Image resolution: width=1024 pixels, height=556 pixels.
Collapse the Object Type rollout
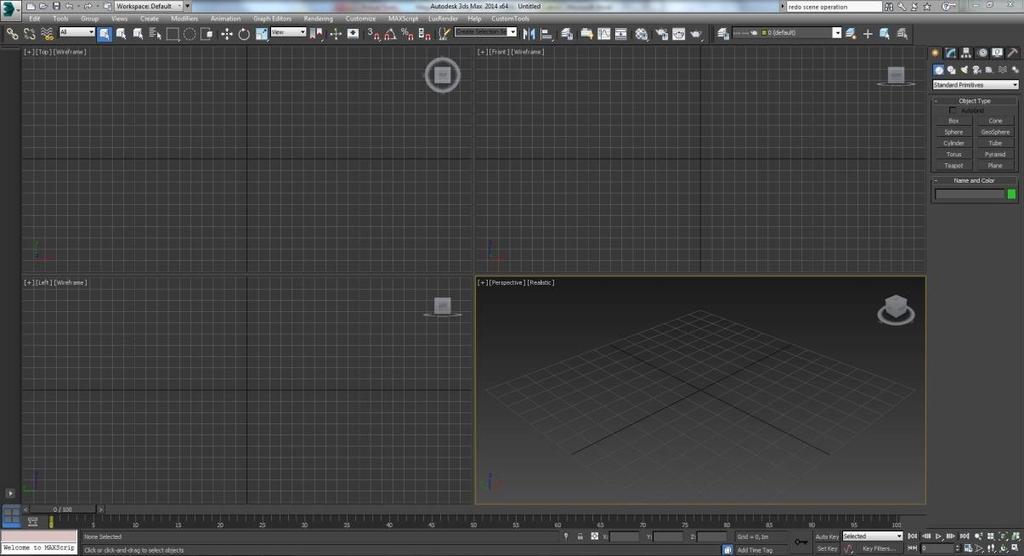[974, 101]
